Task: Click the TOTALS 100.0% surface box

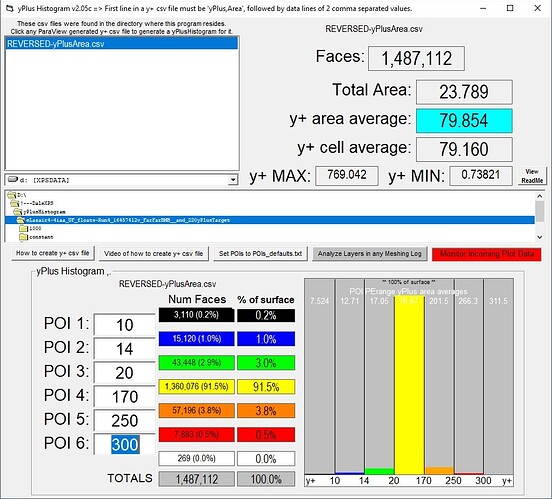Action: 266,479
